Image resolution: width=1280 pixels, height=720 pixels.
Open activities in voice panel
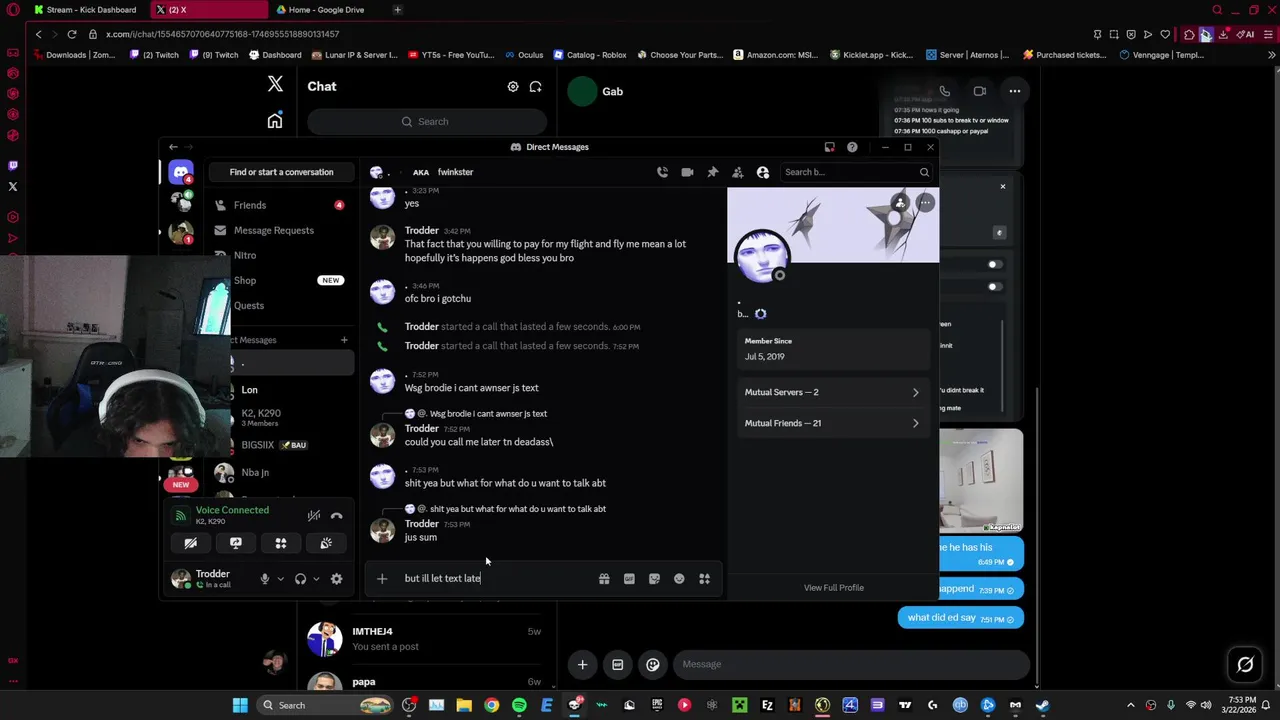click(x=281, y=543)
